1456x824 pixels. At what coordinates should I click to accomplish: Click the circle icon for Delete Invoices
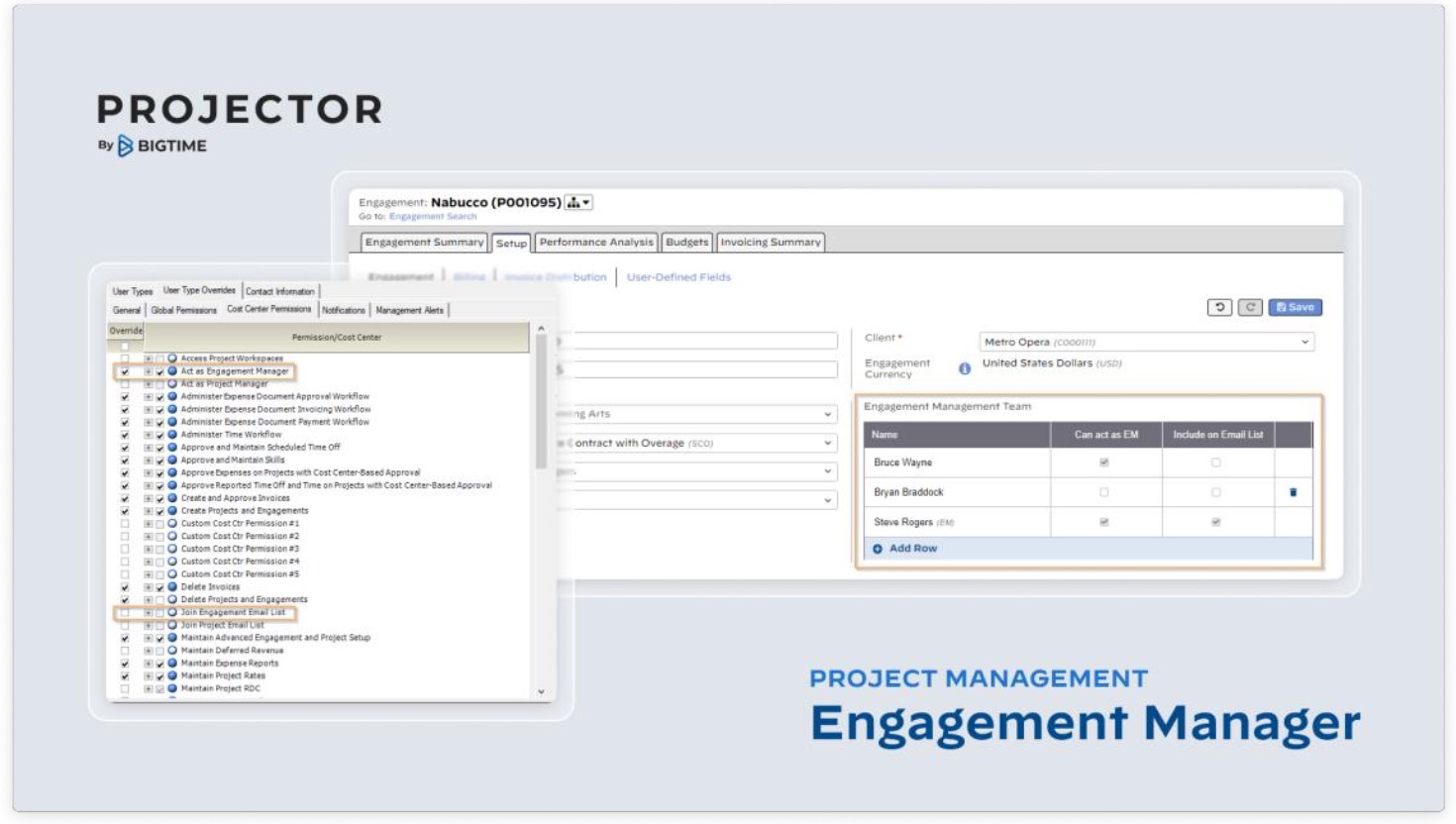172,587
